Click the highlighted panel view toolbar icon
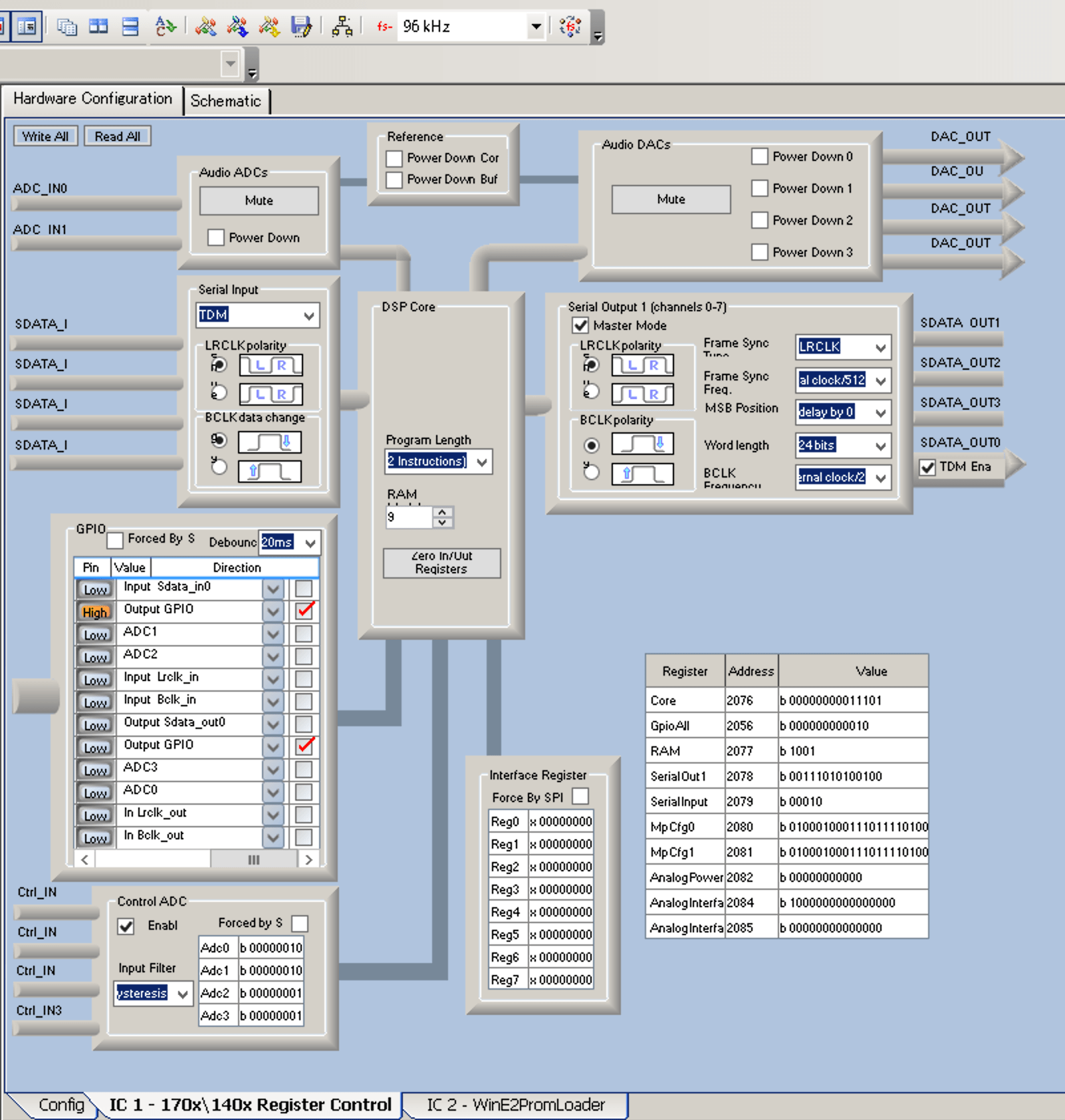The width and height of the screenshot is (1065, 1120). 27,27
